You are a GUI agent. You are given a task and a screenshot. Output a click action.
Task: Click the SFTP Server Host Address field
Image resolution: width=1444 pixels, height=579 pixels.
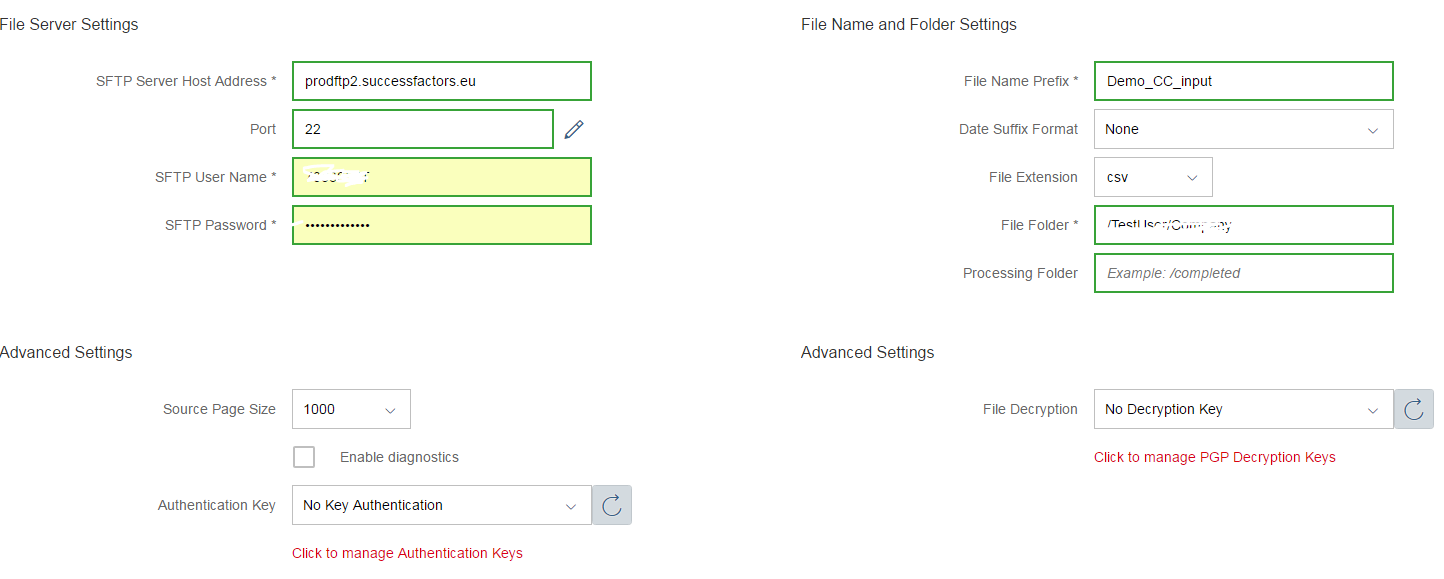[x=441, y=81]
